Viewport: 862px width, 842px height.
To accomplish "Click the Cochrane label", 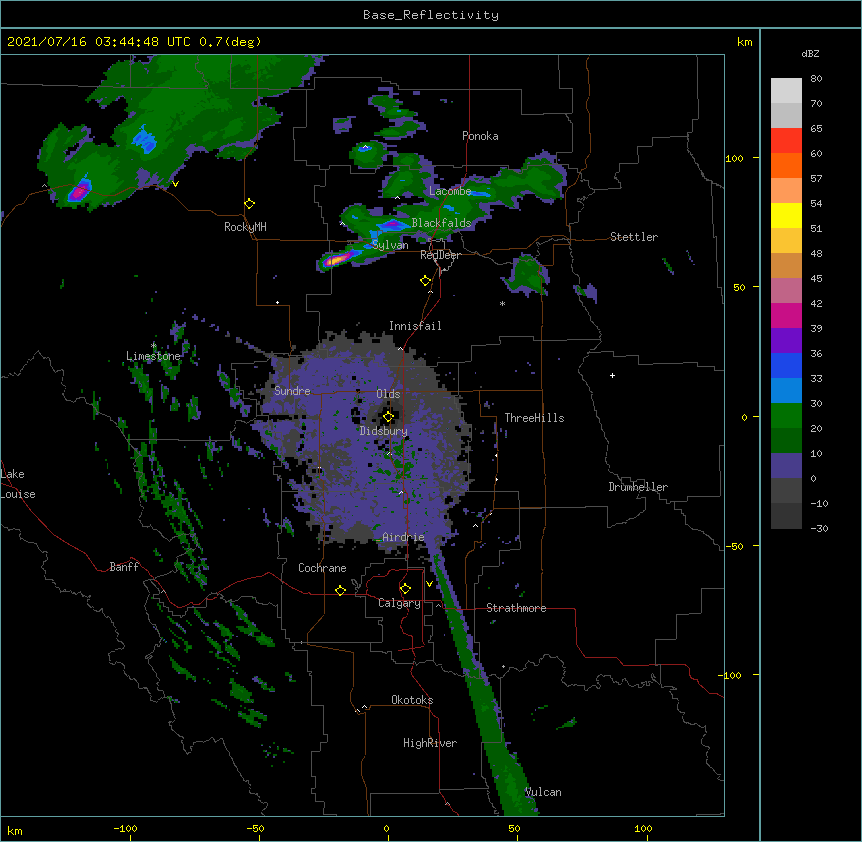I will [x=322, y=568].
